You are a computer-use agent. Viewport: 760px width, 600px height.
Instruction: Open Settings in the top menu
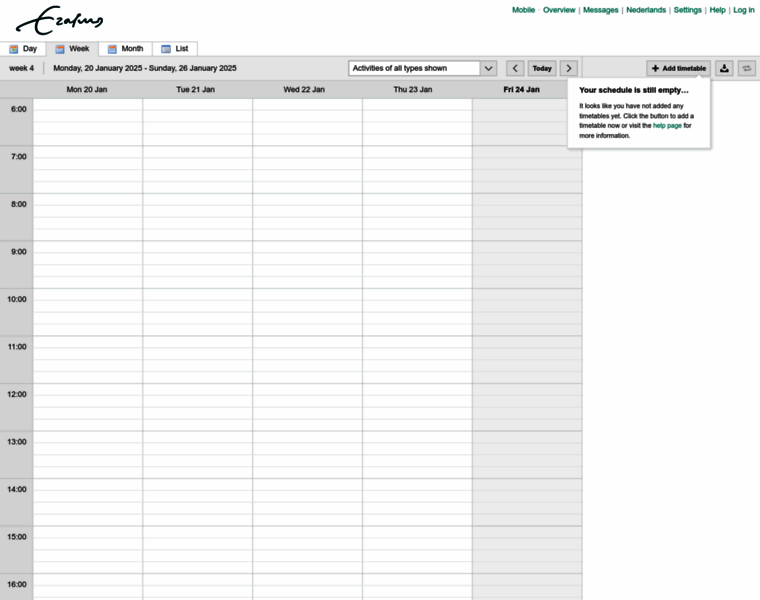(687, 10)
